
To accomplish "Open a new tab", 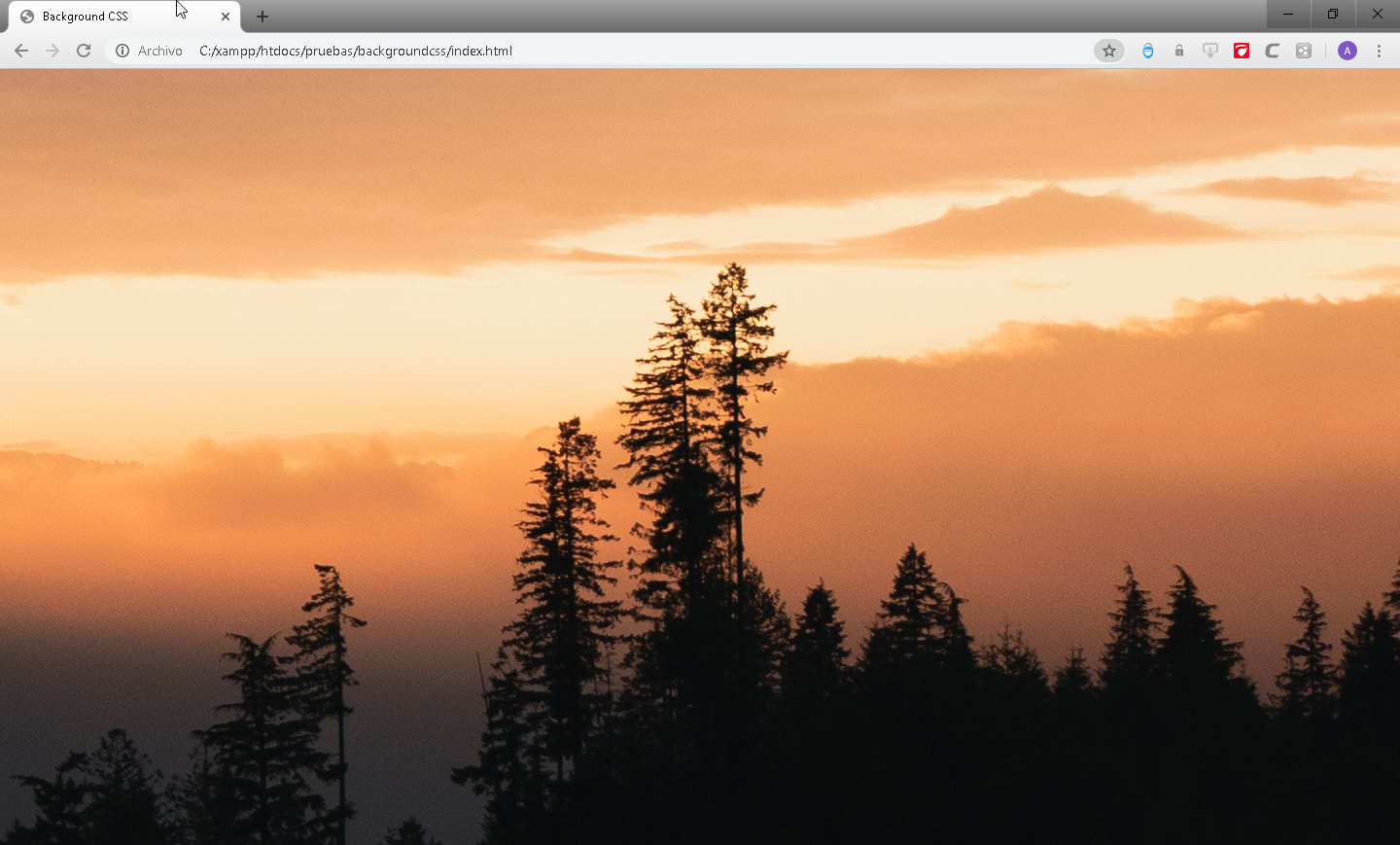I will coord(262,17).
